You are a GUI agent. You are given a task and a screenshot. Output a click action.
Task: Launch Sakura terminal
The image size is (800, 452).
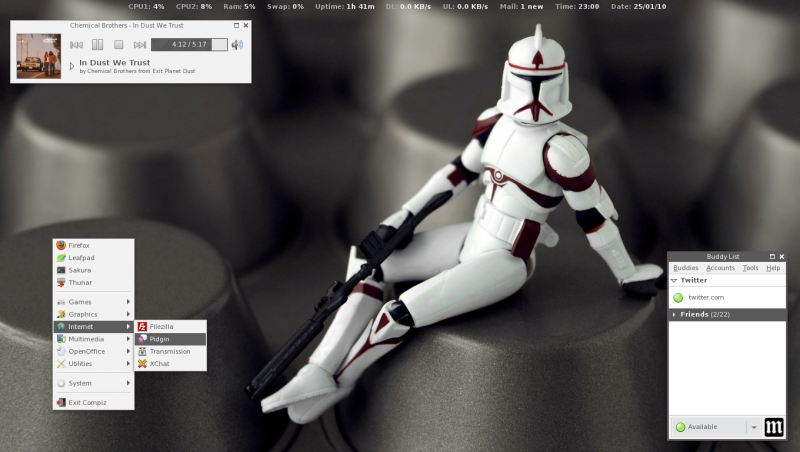click(93, 270)
